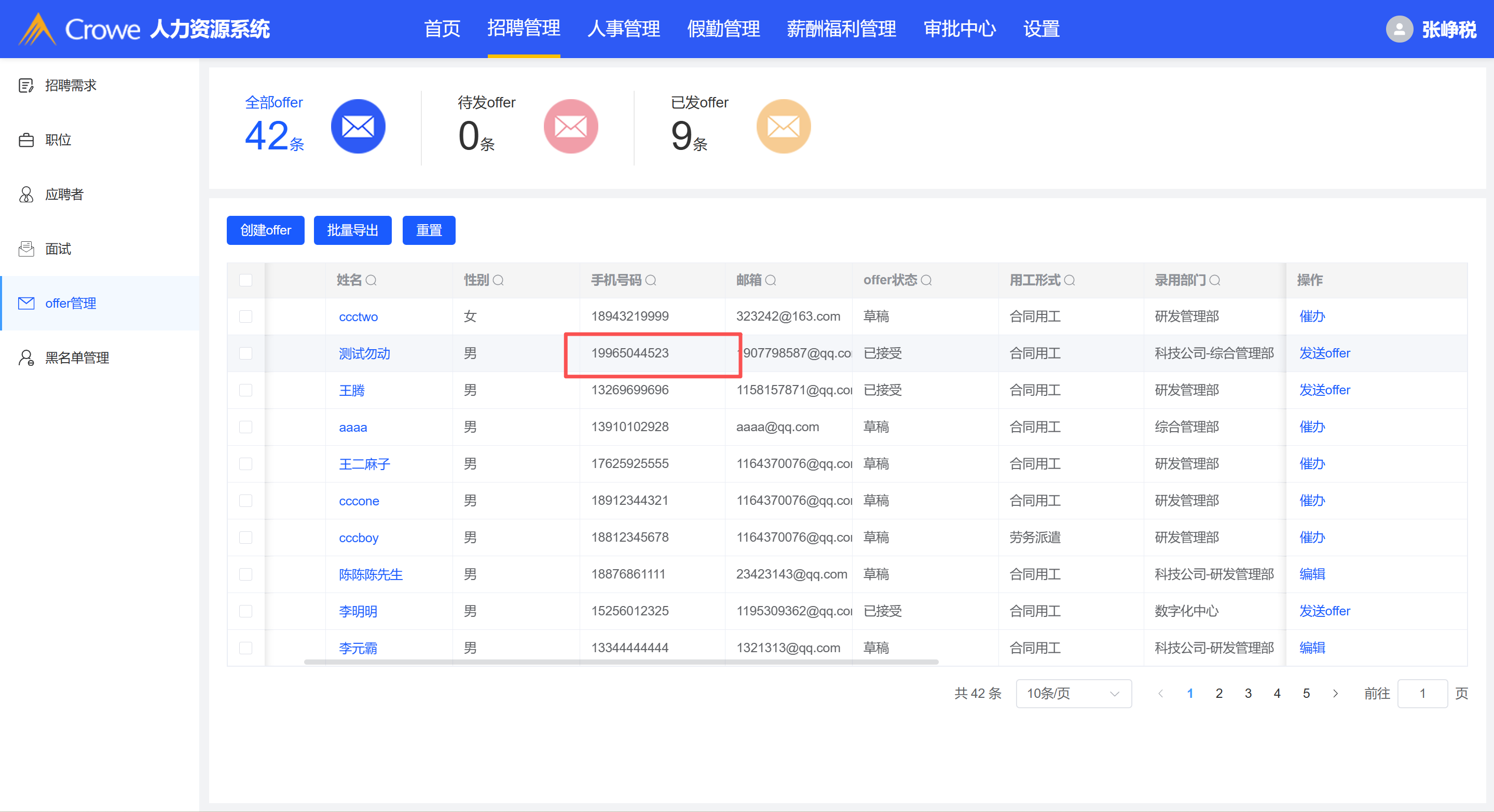
Task: Select the checkbox for the 王腾 row
Action: [x=246, y=390]
